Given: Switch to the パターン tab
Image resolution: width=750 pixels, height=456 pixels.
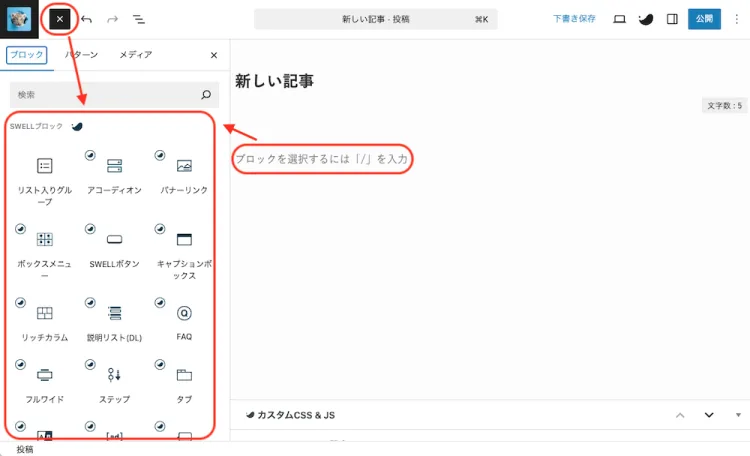Looking at the screenshot, I should pyautogui.click(x=81, y=55).
